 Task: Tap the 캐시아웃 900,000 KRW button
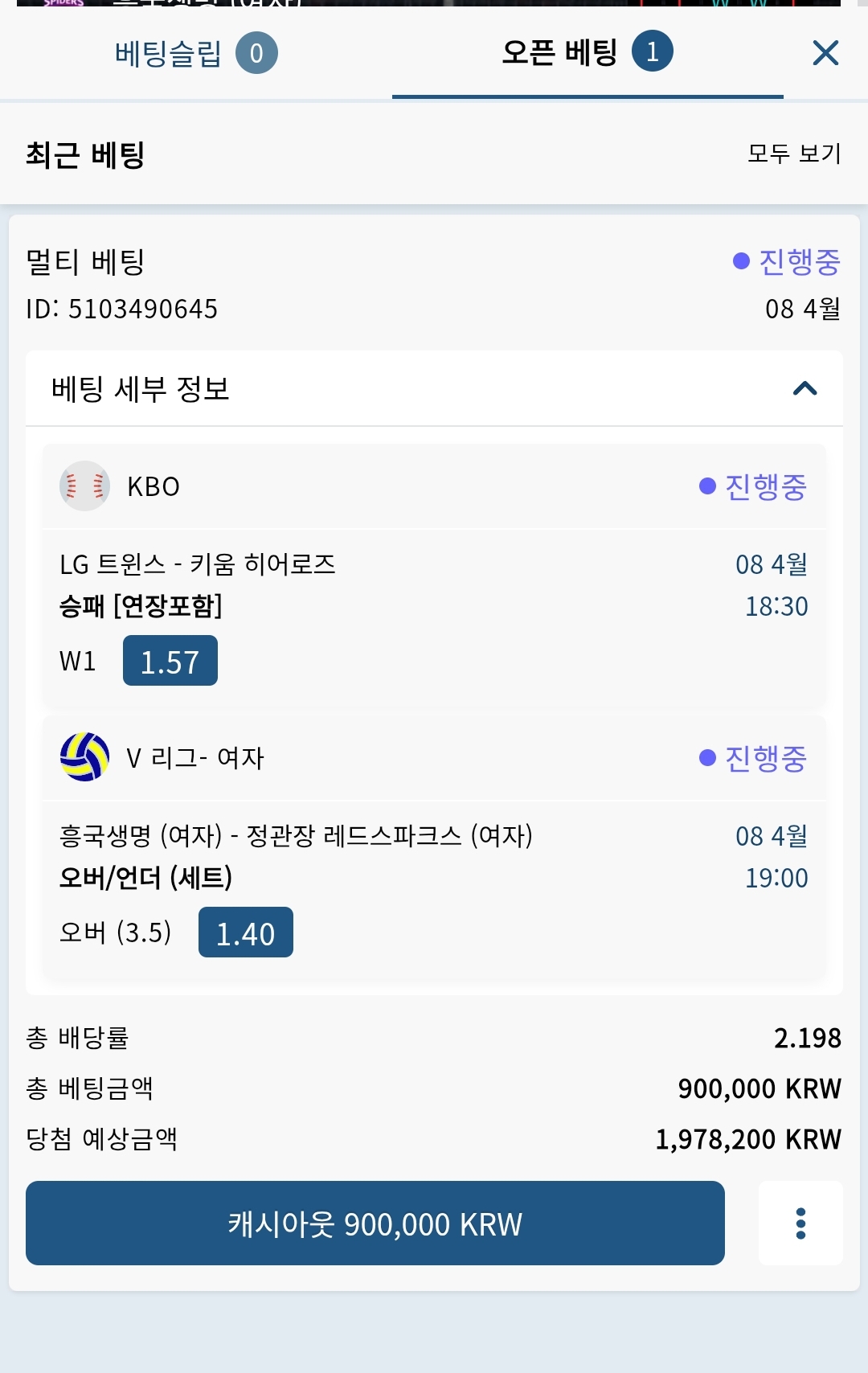tap(375, 1223)
